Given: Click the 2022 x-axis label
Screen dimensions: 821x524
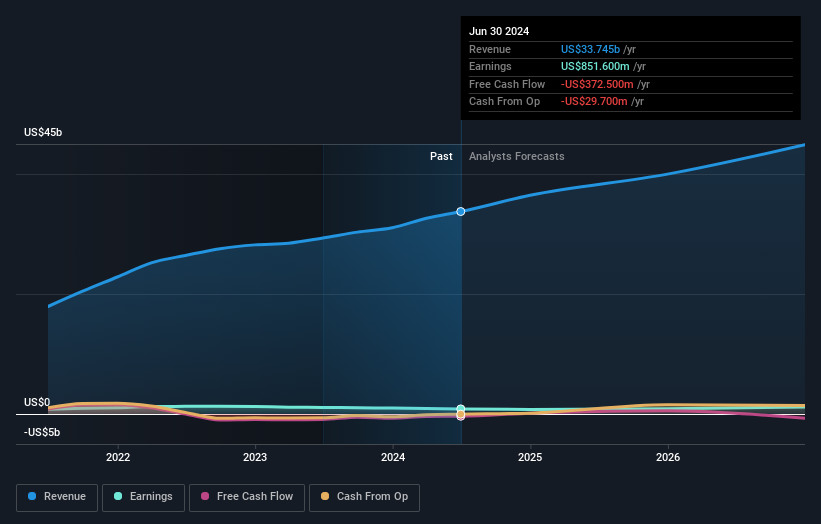Looking at the screenshot, I should (118, 457).
